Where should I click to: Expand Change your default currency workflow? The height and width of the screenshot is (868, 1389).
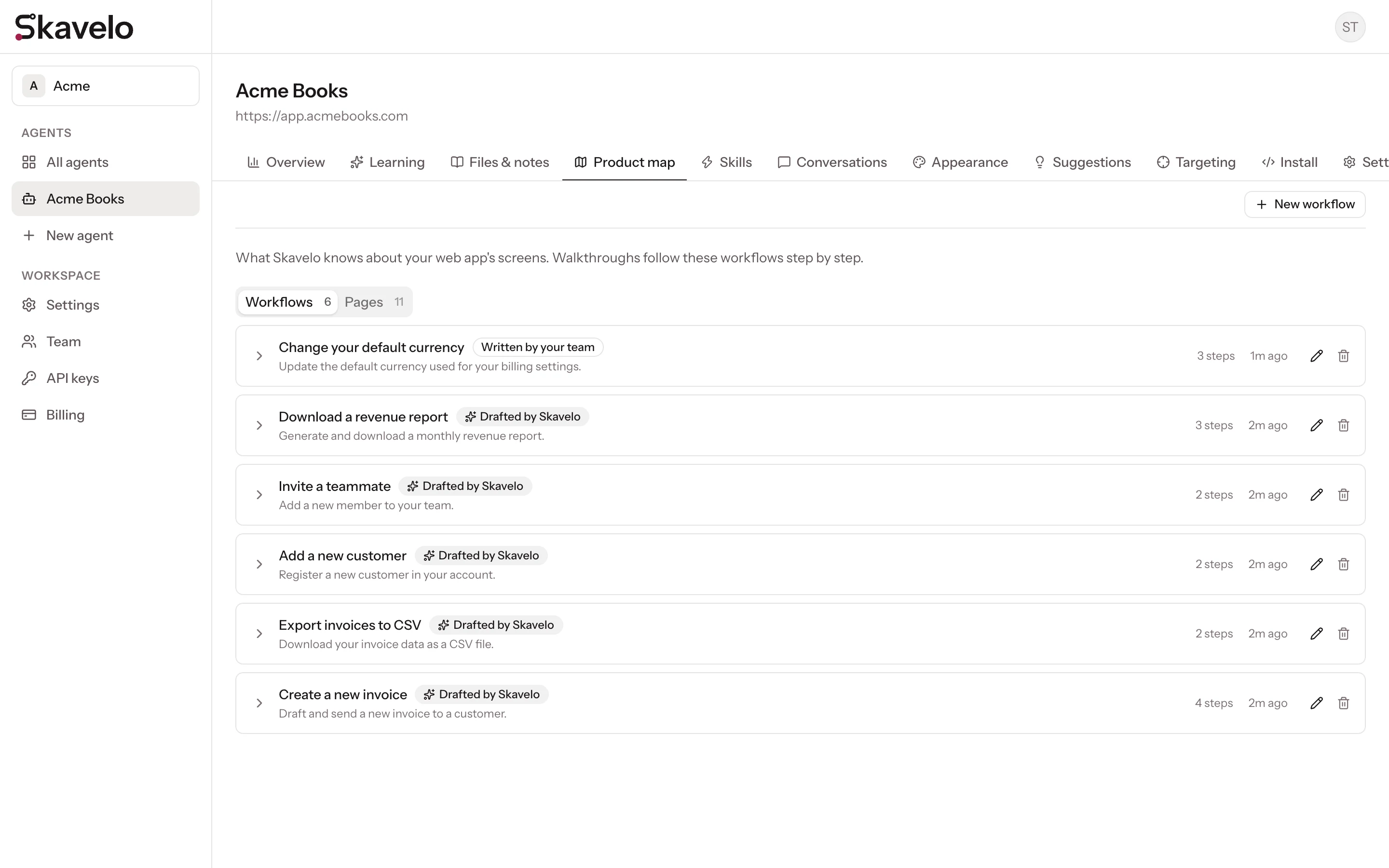coord(259,356)
